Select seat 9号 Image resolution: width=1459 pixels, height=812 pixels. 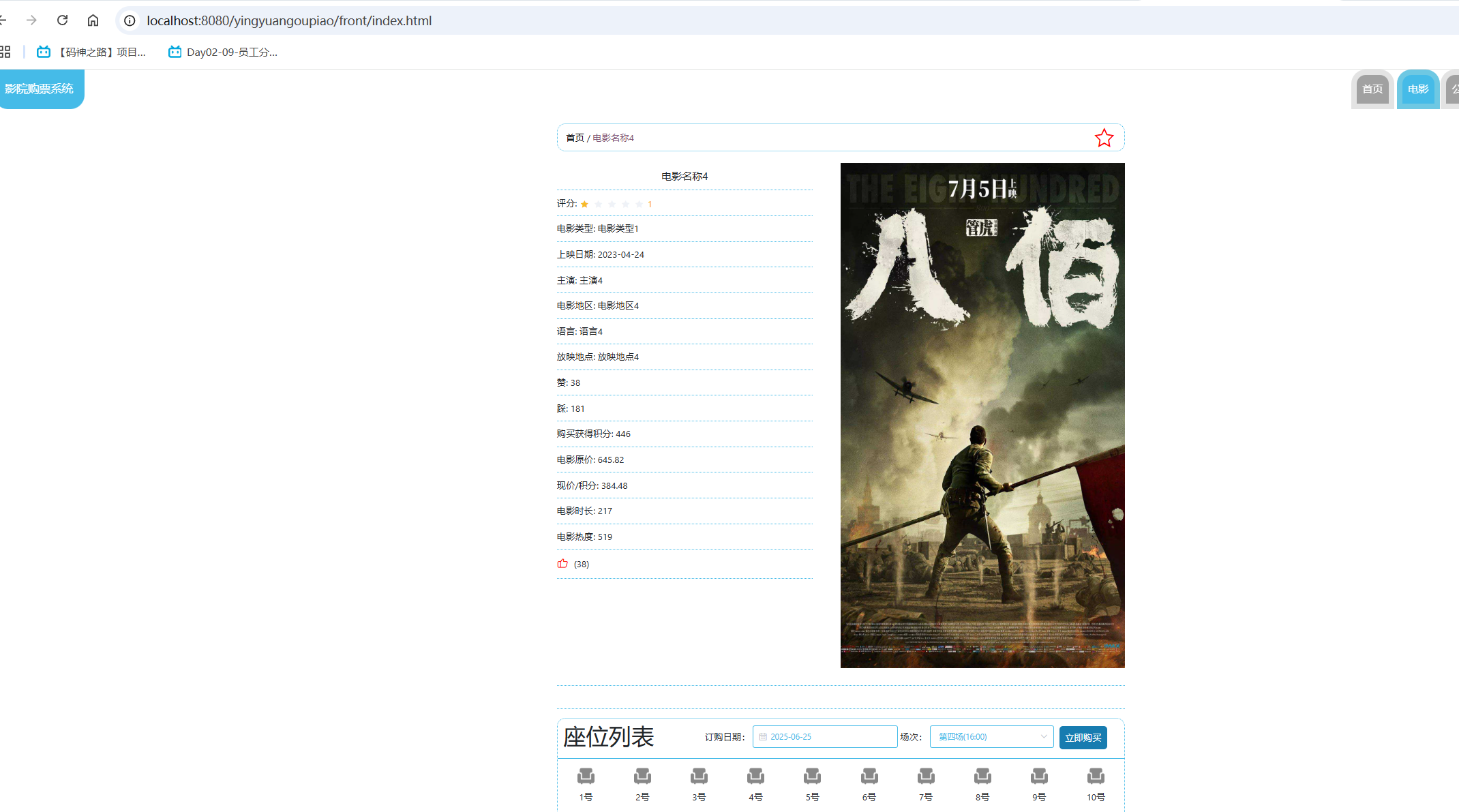1039,784
